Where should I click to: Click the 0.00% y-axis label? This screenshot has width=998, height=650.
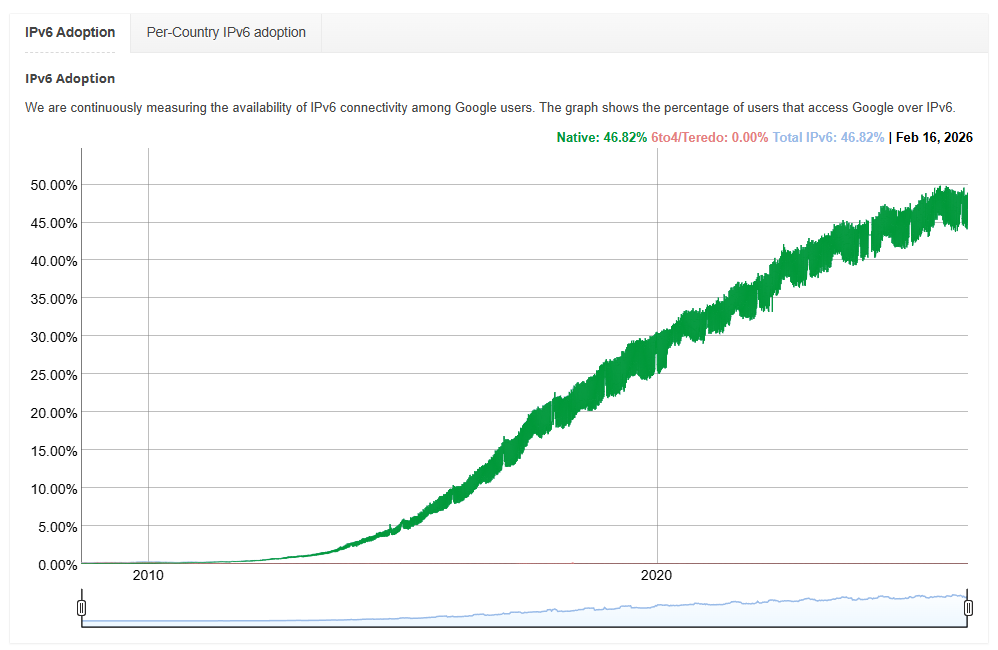56,565
